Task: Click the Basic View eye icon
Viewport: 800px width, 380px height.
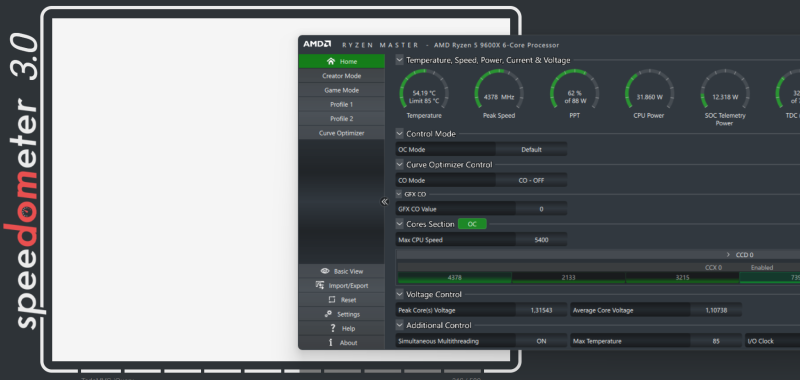Action: (x=324, y=271)
